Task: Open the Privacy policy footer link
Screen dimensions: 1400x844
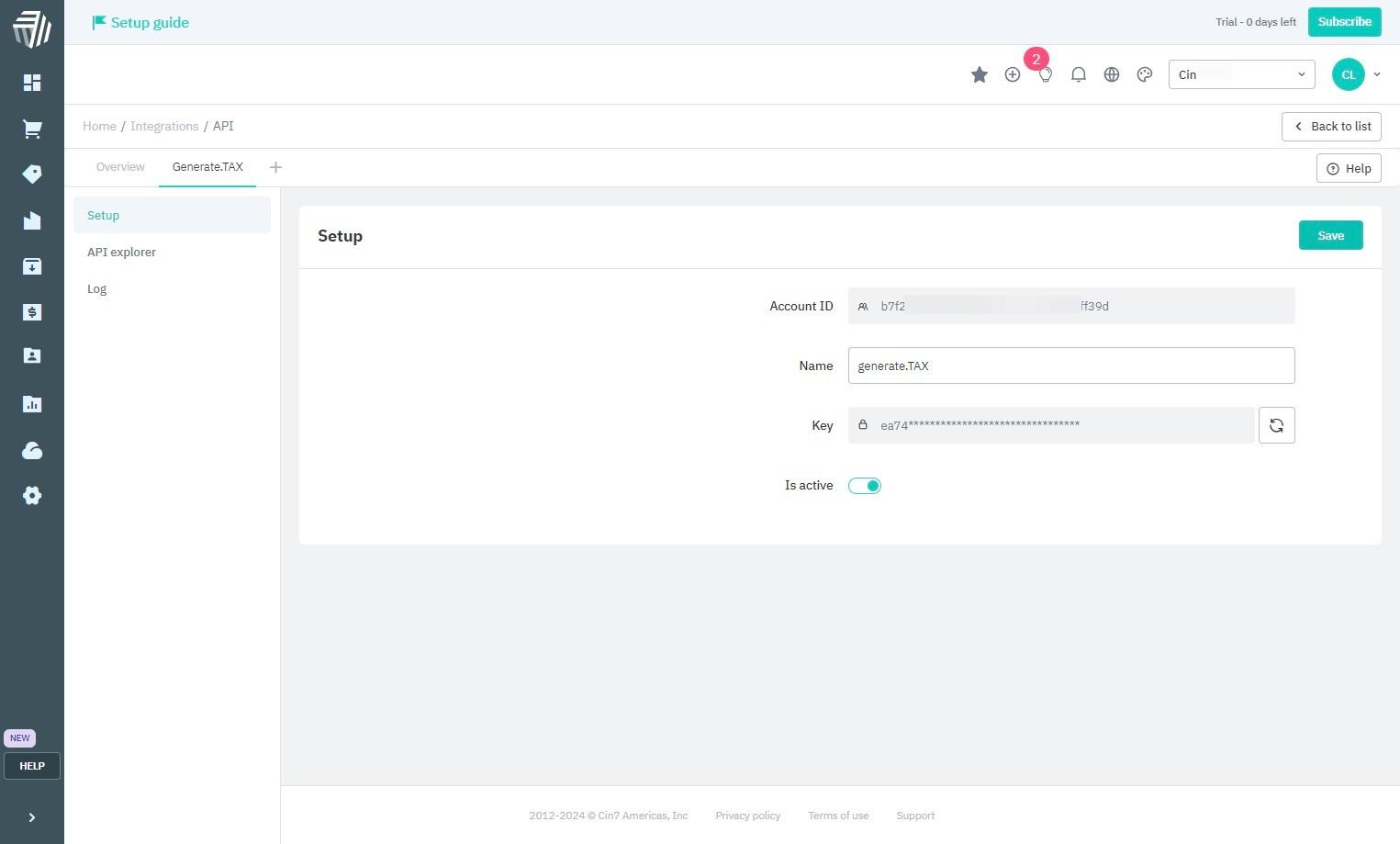Action: pos(747,816)
